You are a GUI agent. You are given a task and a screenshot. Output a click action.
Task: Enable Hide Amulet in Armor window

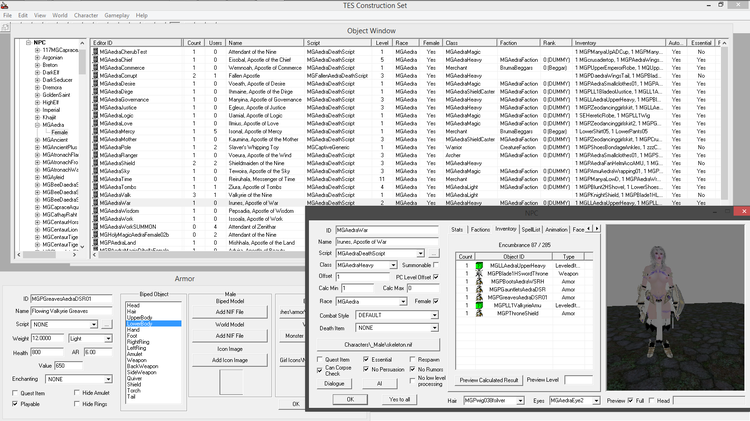pyautogui.click(x=77, y=393)
